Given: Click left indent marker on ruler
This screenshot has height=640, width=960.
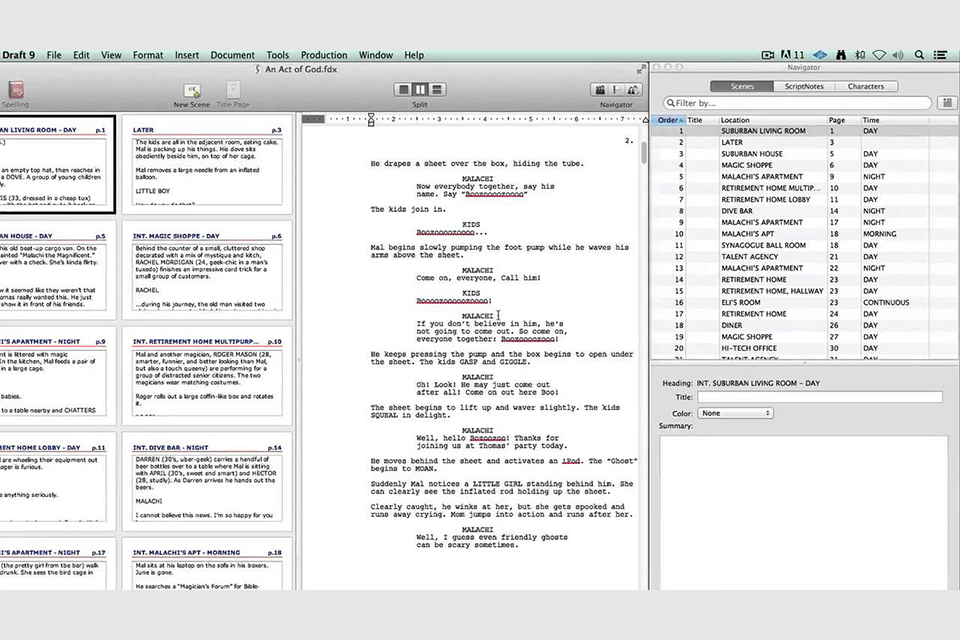Looking at the screenshot, I should click(371, 120).
